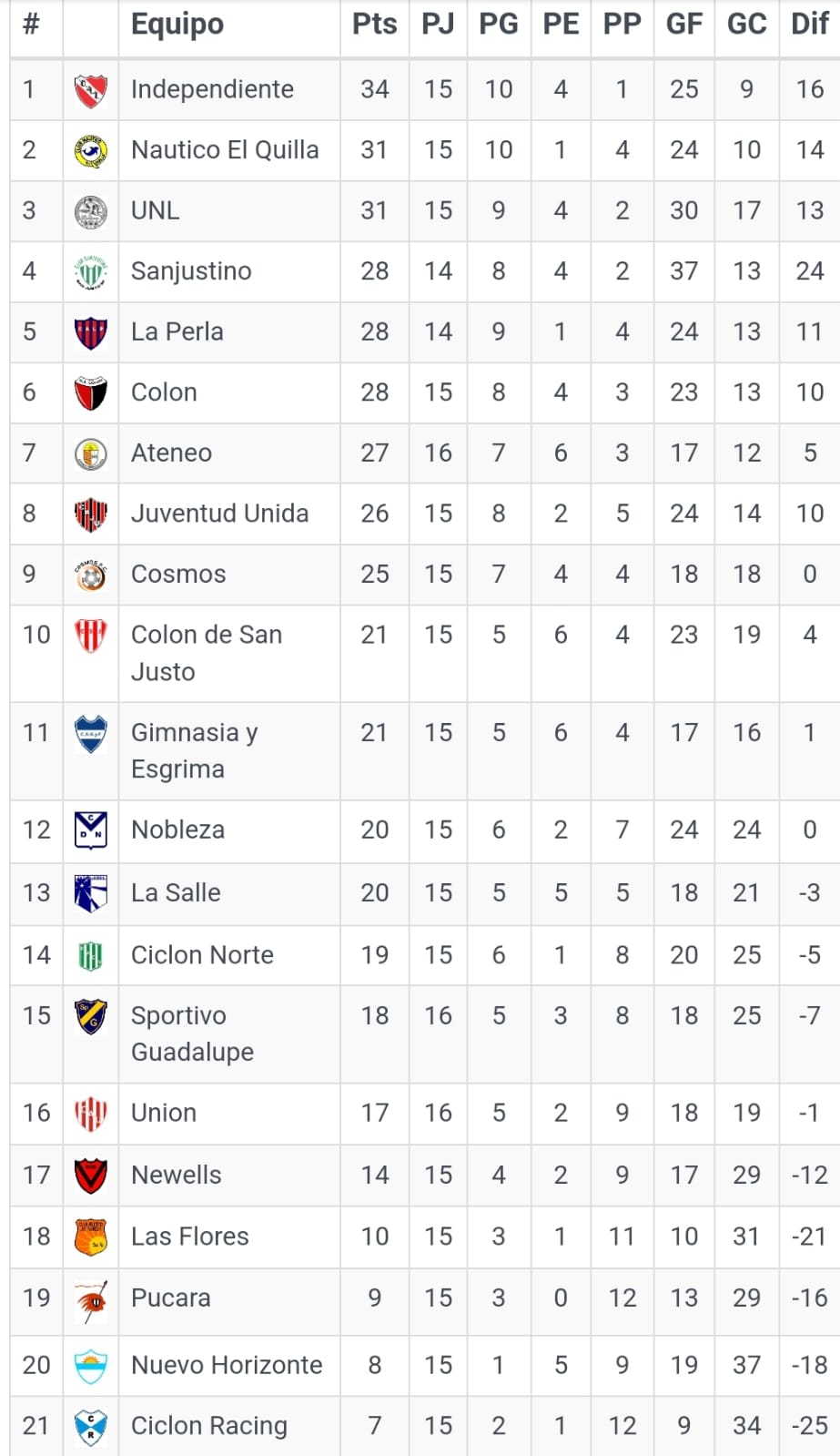The width and height of the screenshot is (840, 1456).
Task: Click the Nobleza team crest
Action: click(91, 830)
